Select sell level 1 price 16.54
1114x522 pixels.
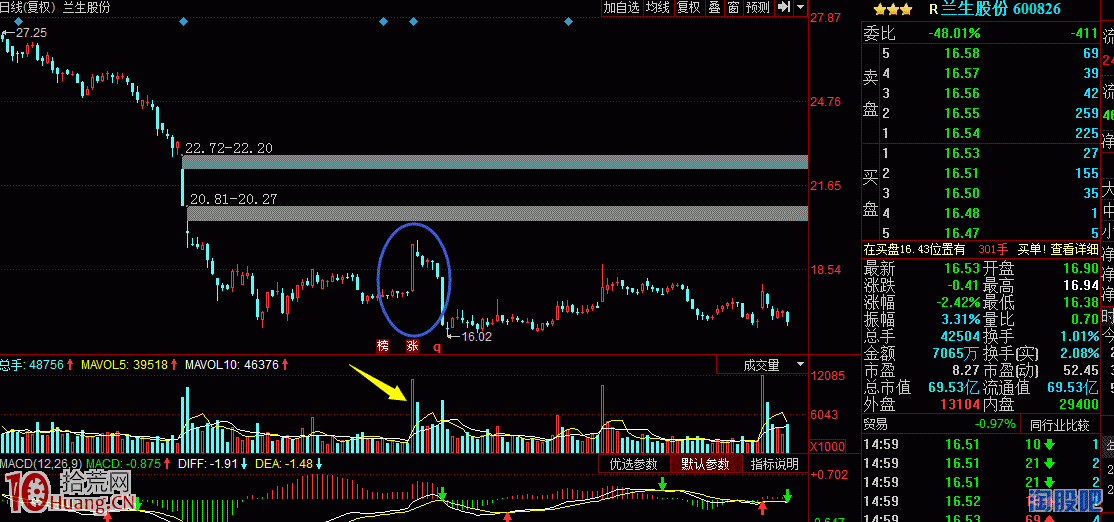point(963,133)
